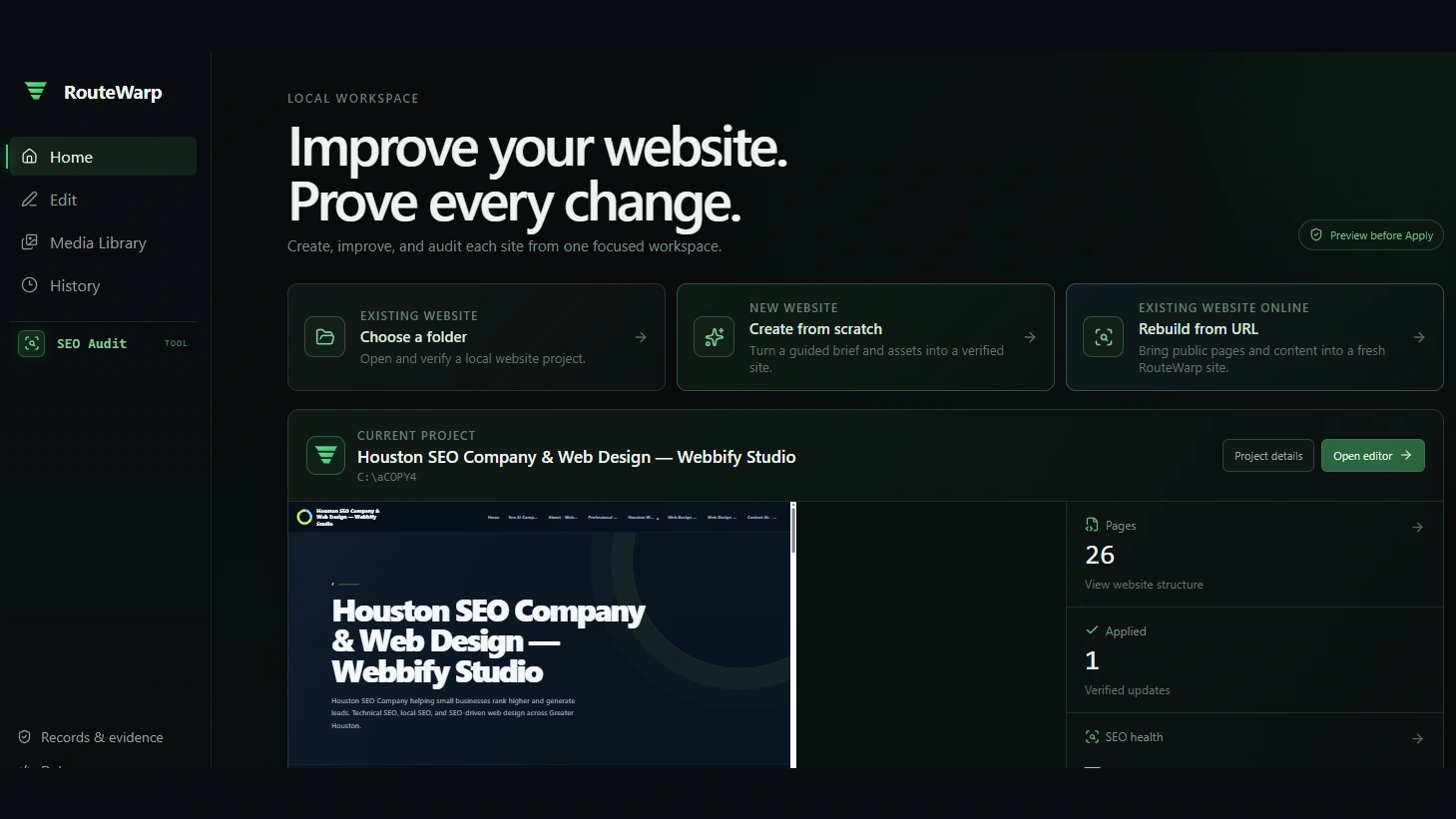Viewport: 1456px width, 819px height.
Task: Click the preview pane scrollbar
Action: tap(793, 634)
